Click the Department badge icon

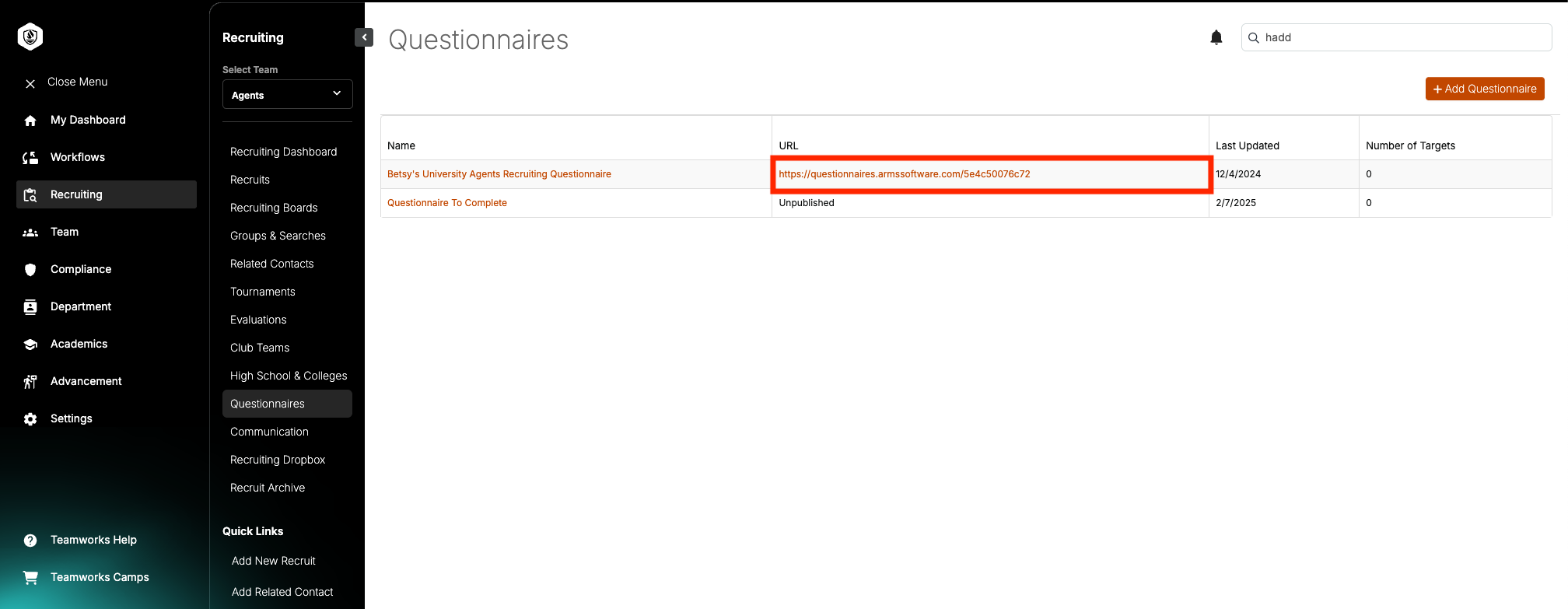(30, 307)
